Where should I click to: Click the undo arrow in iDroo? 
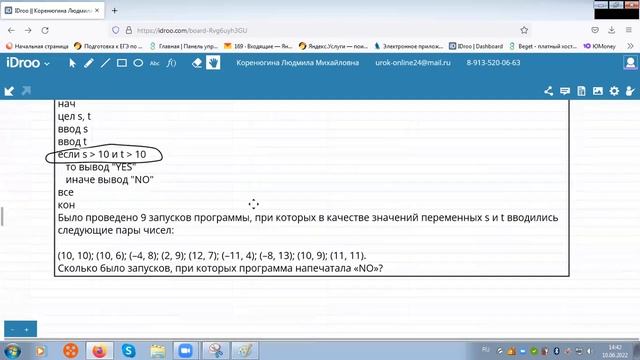9,91
